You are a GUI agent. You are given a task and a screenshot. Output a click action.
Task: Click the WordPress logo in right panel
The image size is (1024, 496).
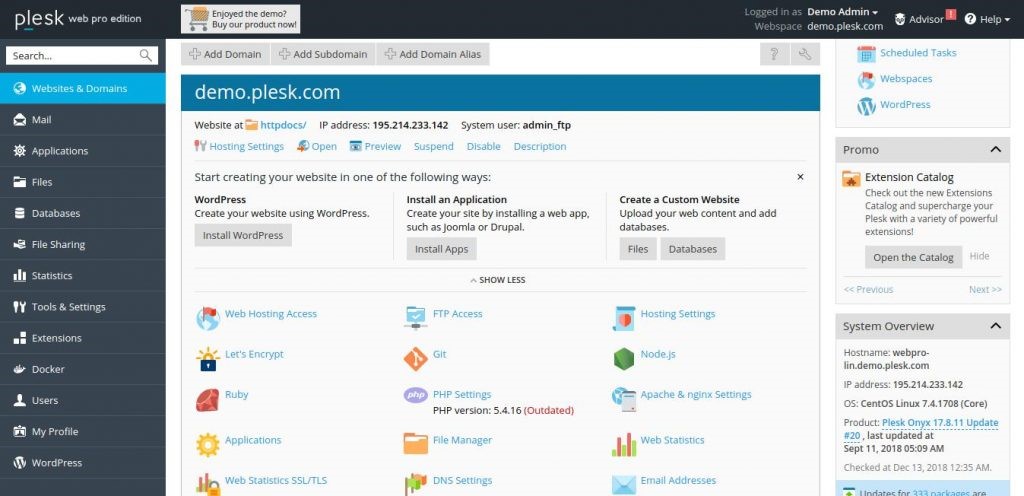(866, 106)
